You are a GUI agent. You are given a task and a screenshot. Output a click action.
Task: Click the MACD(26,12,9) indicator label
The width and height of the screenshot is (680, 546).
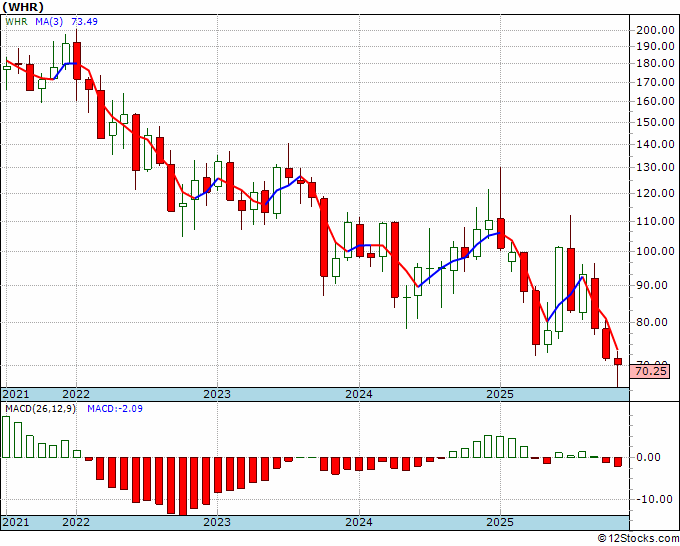(x=40, y=409)
